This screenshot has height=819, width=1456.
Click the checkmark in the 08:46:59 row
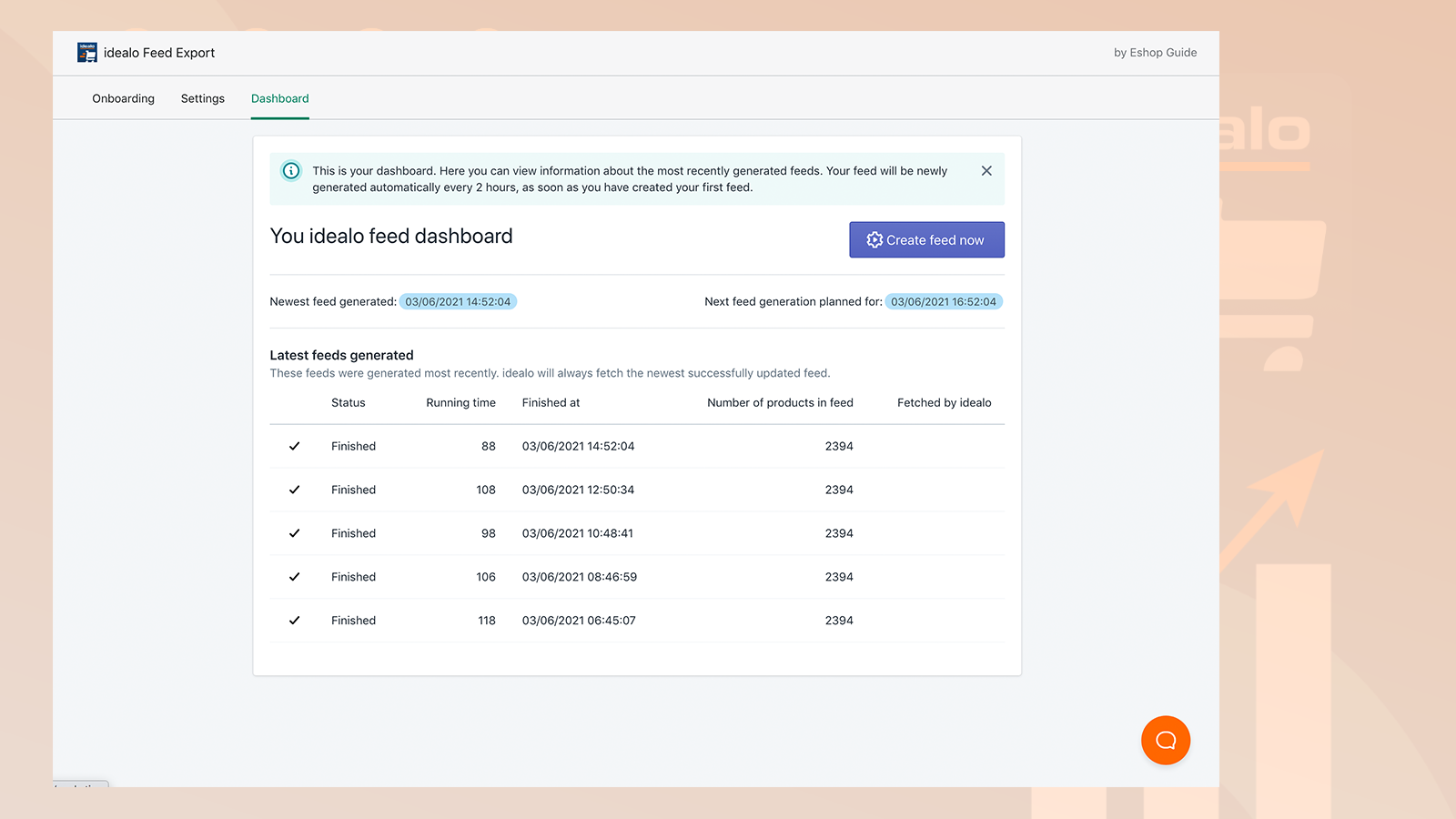pos(294,577)
